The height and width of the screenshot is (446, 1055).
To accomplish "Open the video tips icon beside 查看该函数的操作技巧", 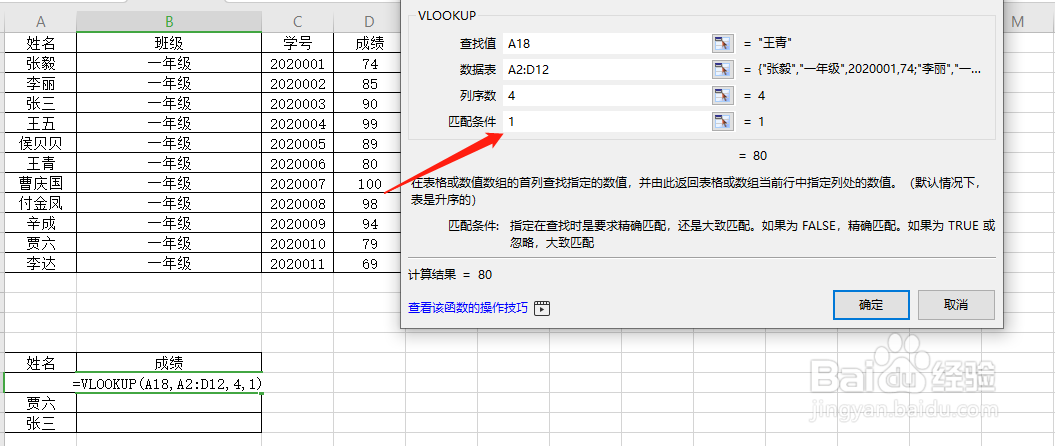I will 542,308.
